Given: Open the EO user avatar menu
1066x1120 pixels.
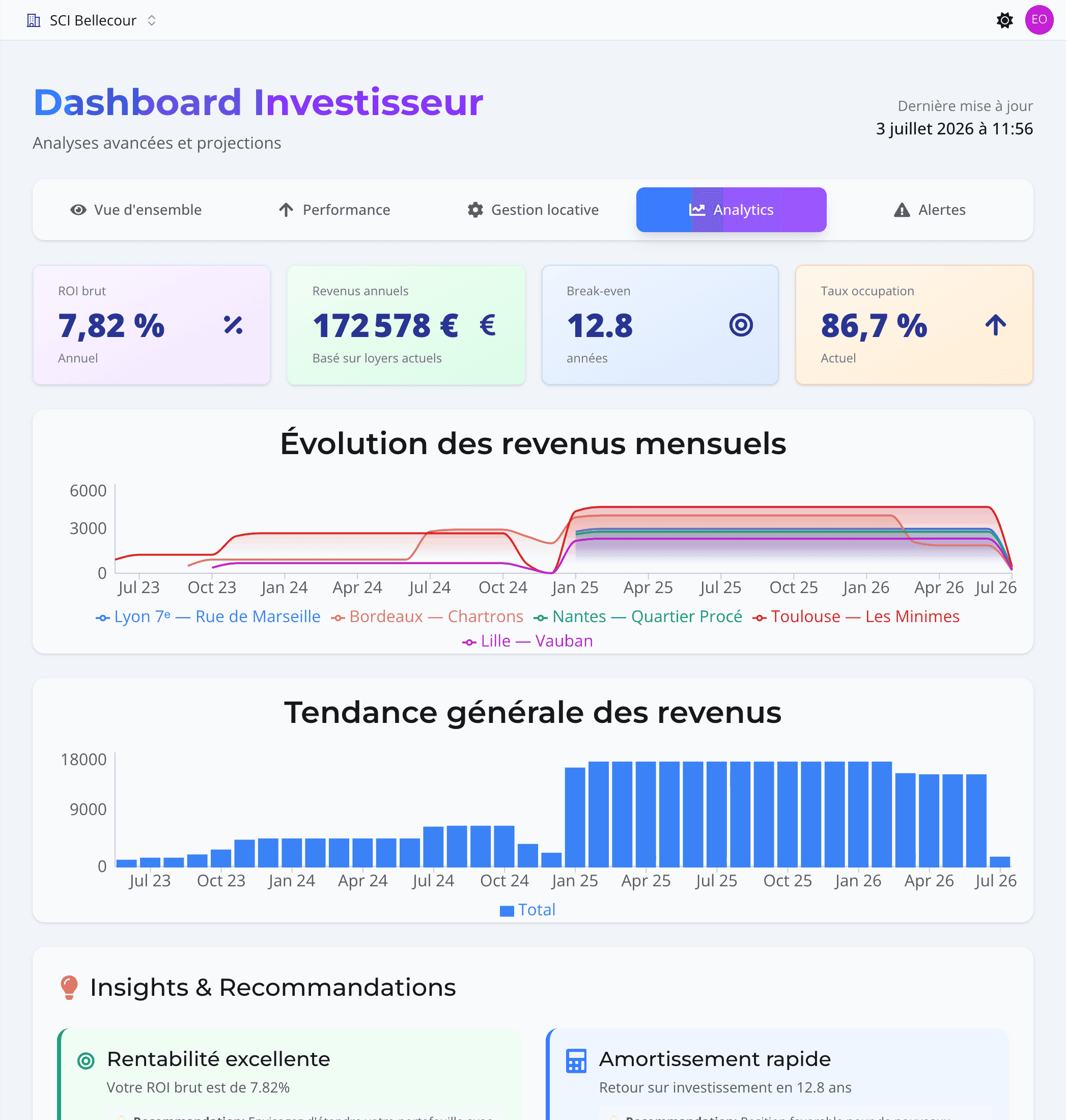Looking at the screenshot, I should tap(1039, 20).
